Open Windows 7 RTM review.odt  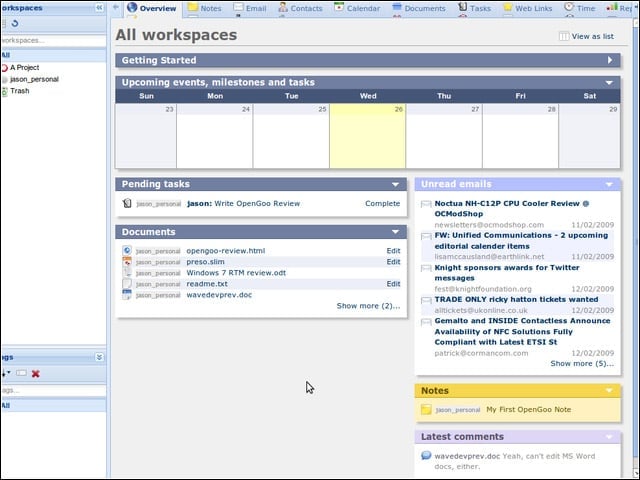(x=236, y=273)
